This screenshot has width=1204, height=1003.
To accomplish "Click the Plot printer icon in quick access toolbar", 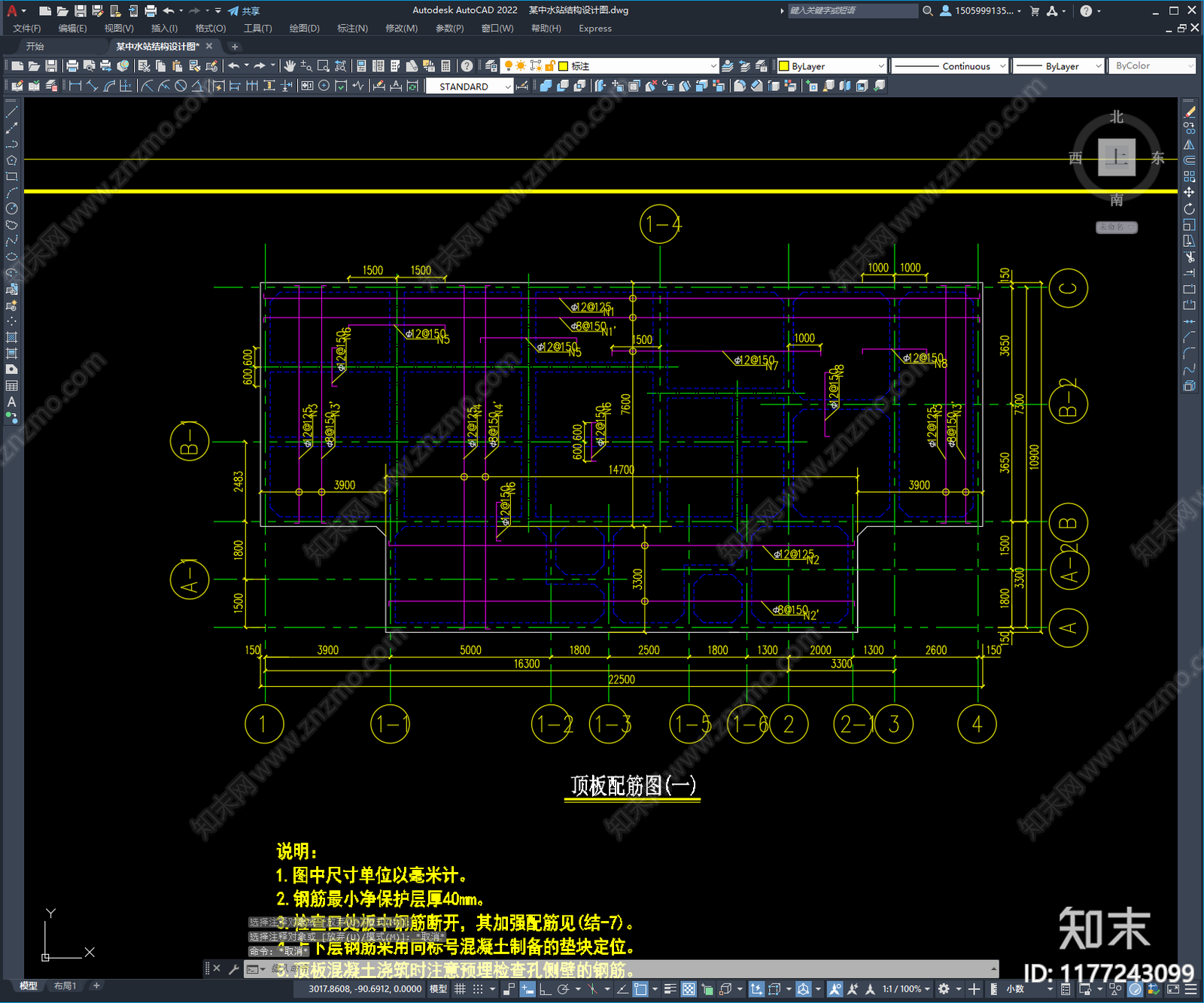I will [x=150, y=11].
